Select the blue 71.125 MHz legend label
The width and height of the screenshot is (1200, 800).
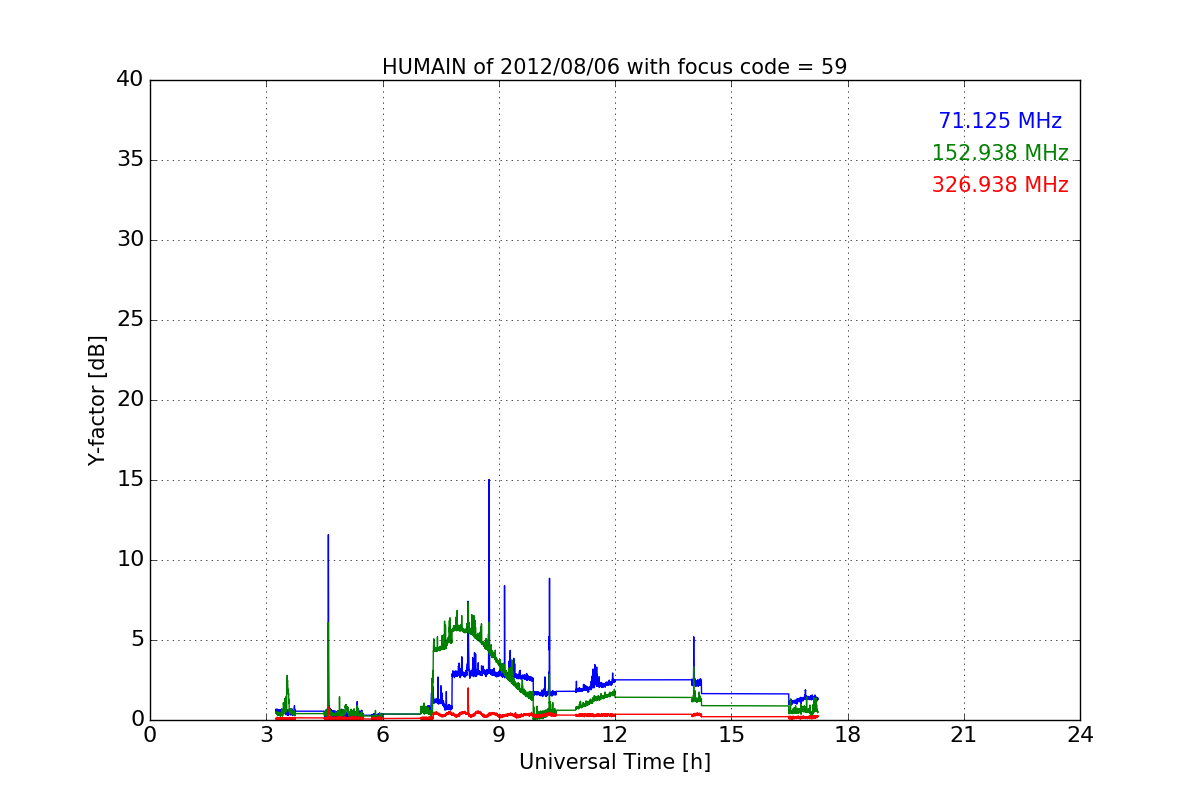pyautogui.click(x=1000, y=121)
